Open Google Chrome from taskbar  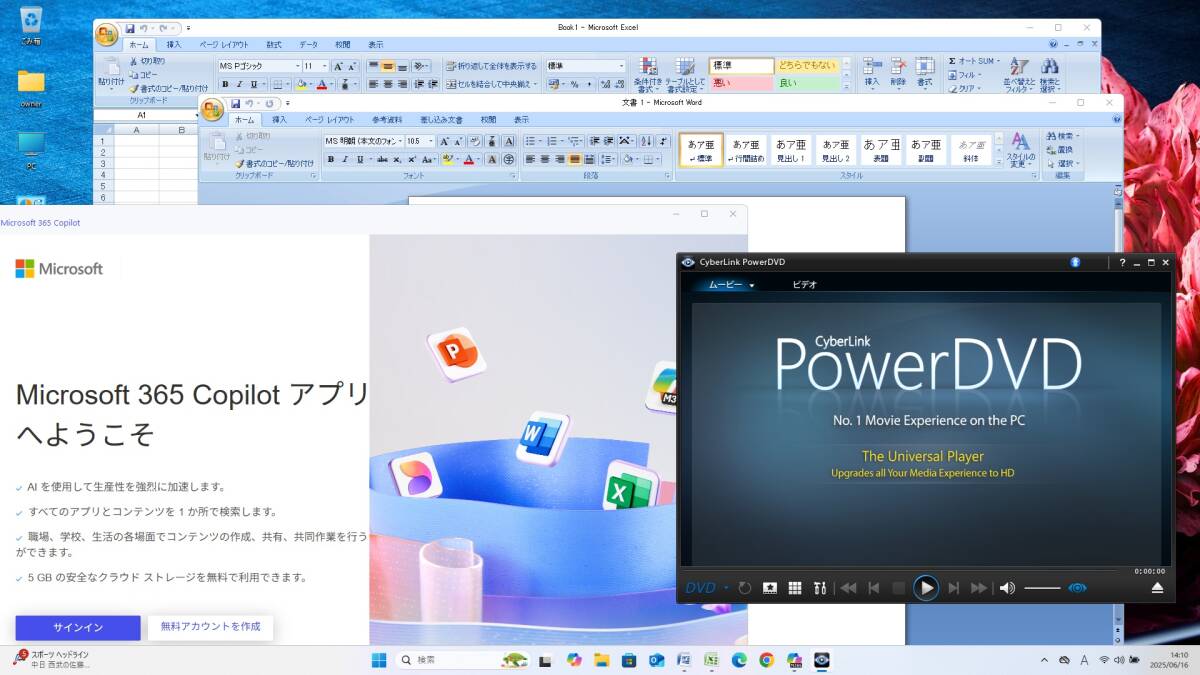766,660
